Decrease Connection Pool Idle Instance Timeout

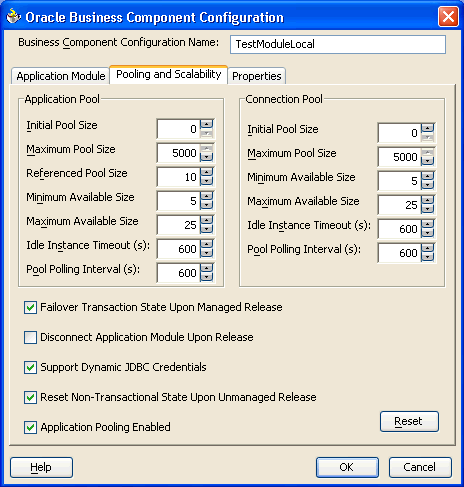point(428,233)
